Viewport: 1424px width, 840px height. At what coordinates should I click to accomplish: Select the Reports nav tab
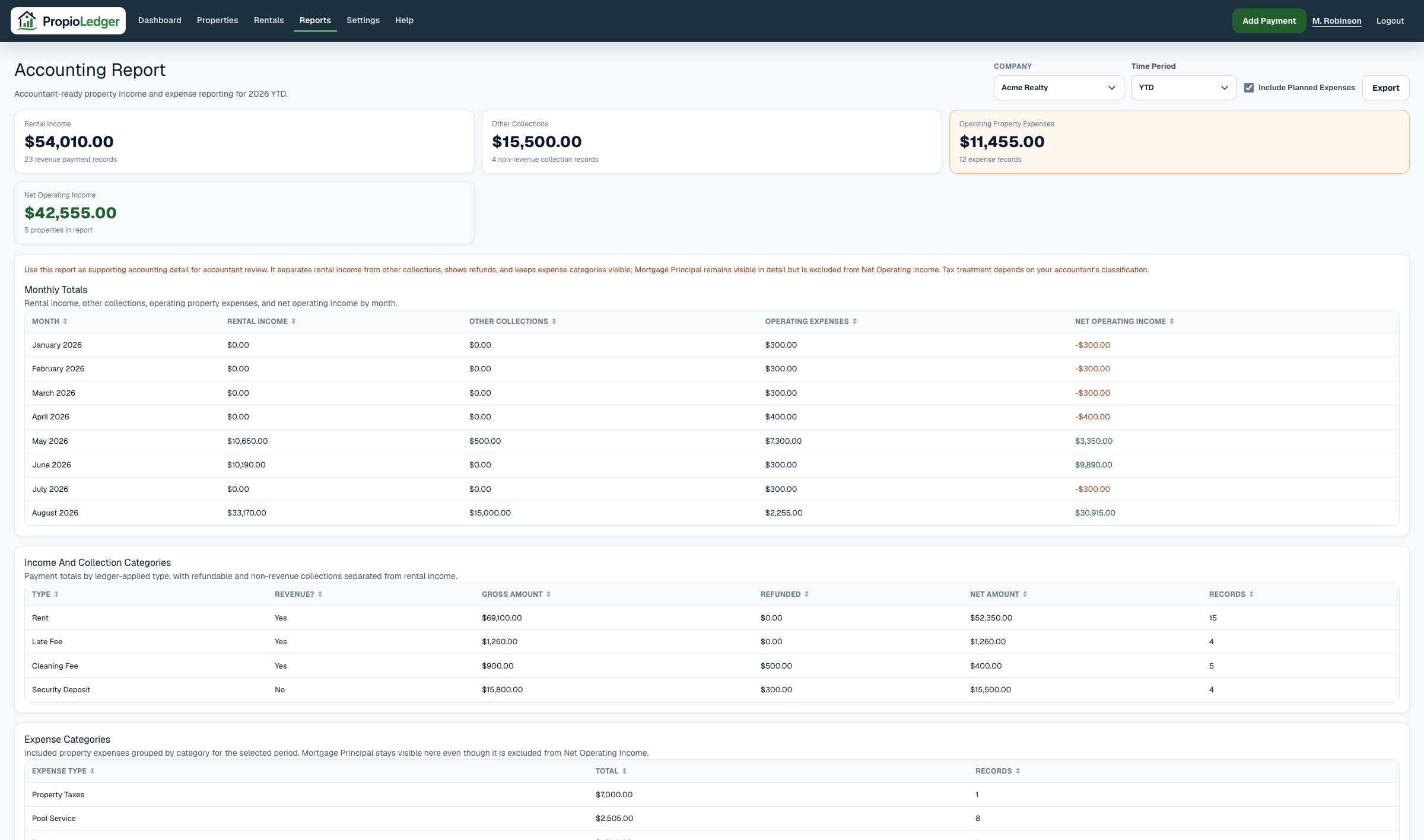tap(315, 20)
